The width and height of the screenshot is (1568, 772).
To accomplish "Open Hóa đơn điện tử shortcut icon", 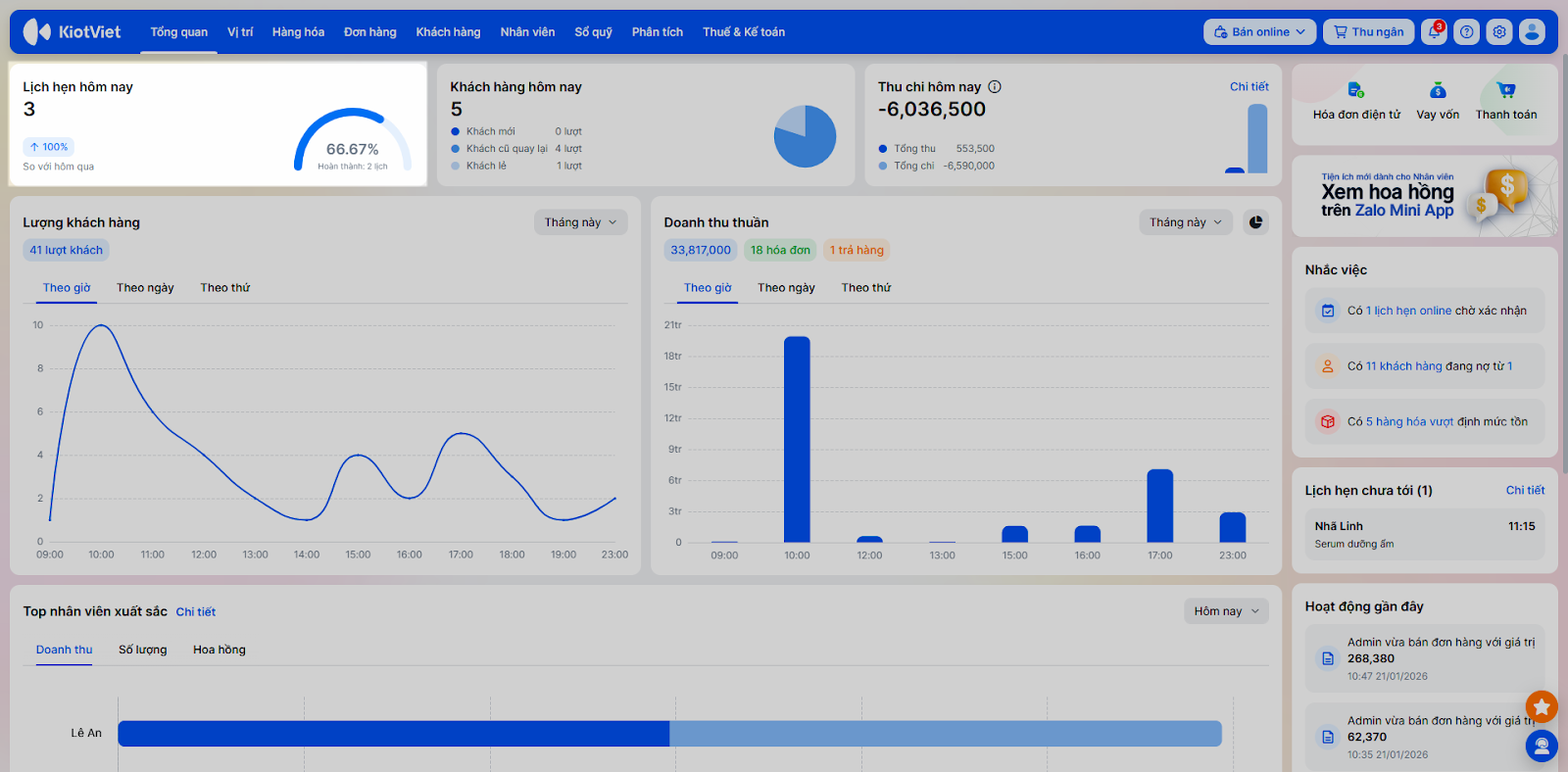I will point(1355,91).
